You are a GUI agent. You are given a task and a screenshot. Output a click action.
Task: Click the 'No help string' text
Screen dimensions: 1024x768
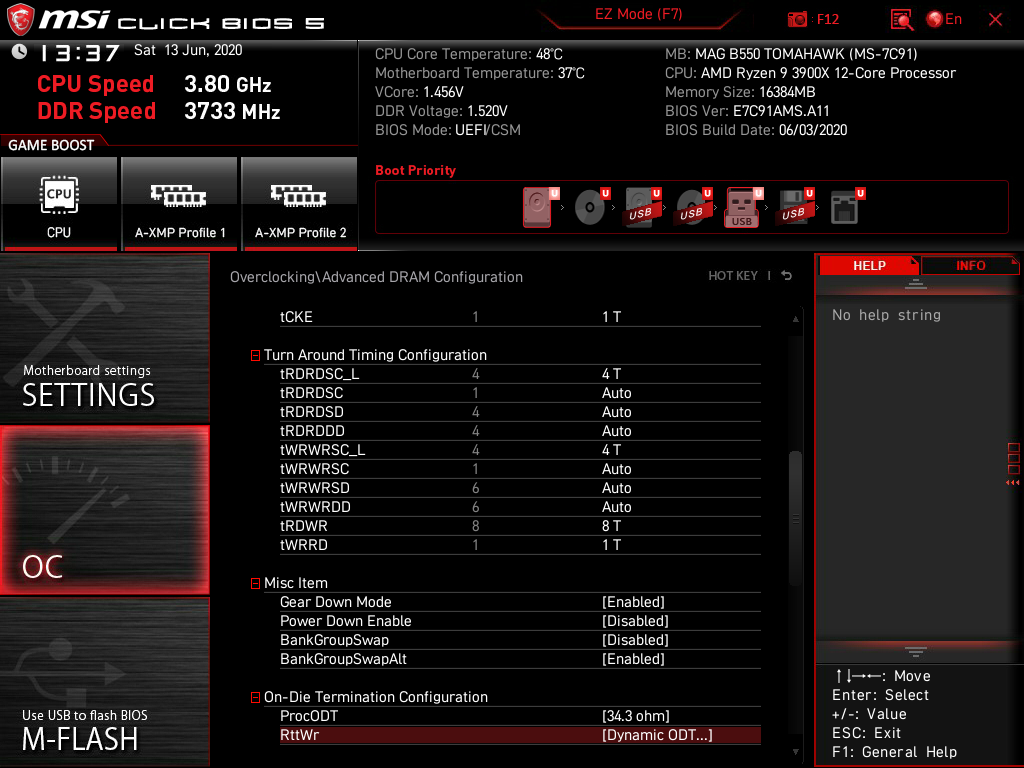coord(886,315)
